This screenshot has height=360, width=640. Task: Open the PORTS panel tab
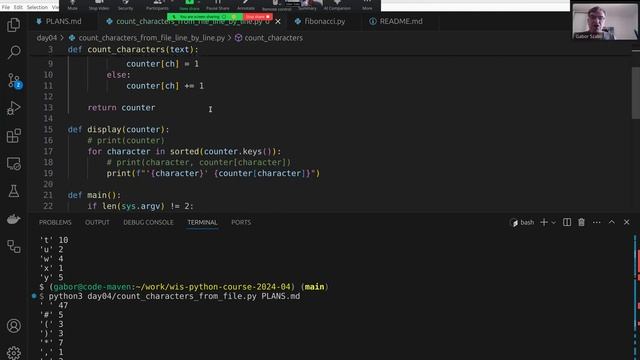coord(241,222)
